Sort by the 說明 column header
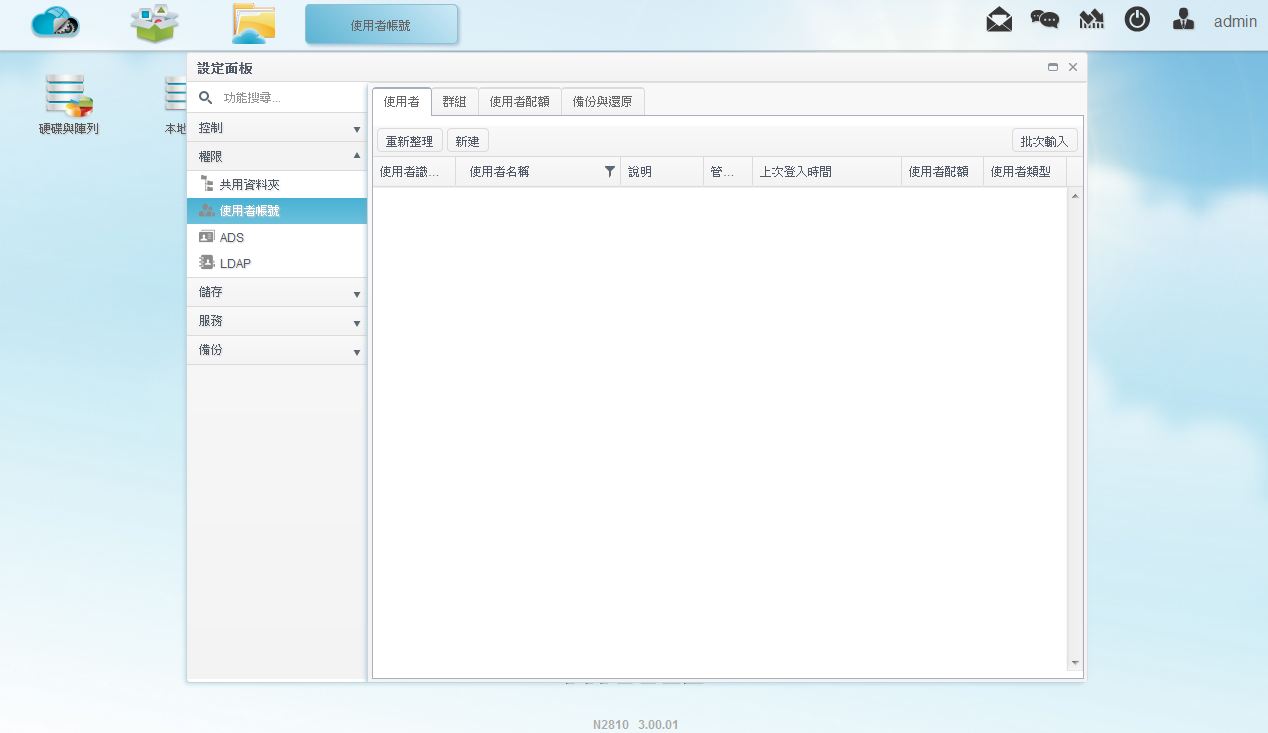The image size is (1268, 733). coord(662,172)
